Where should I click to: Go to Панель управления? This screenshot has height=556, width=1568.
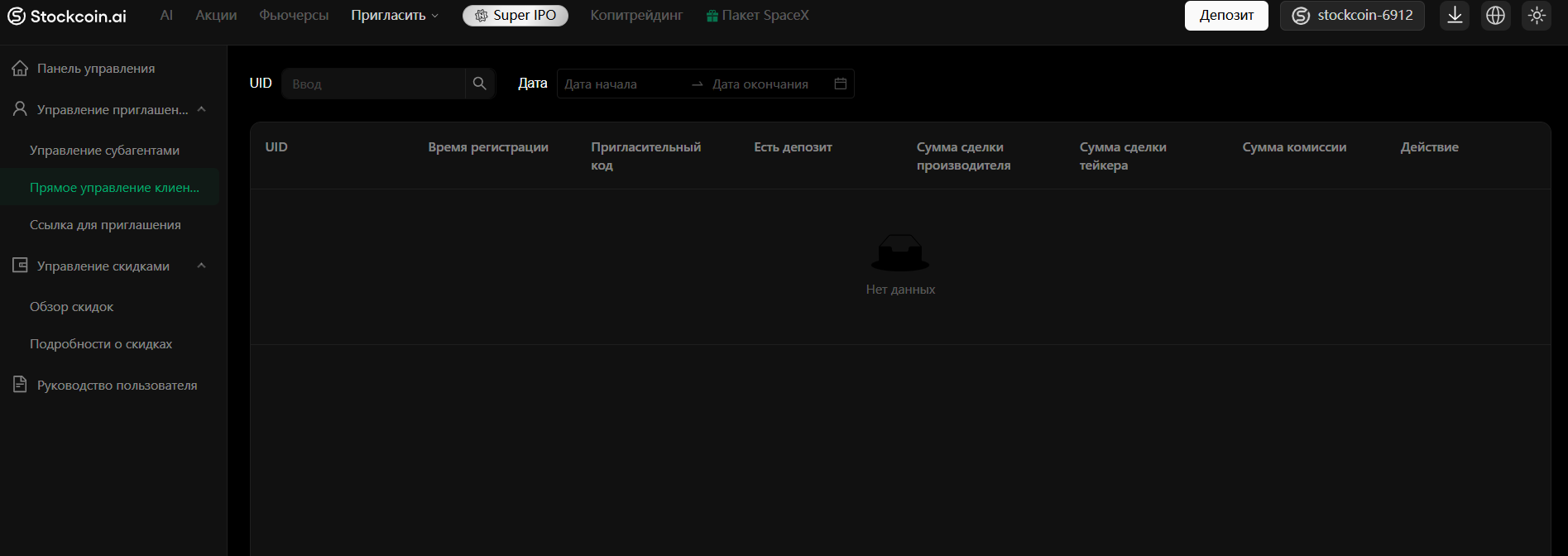tap(96, 69)
